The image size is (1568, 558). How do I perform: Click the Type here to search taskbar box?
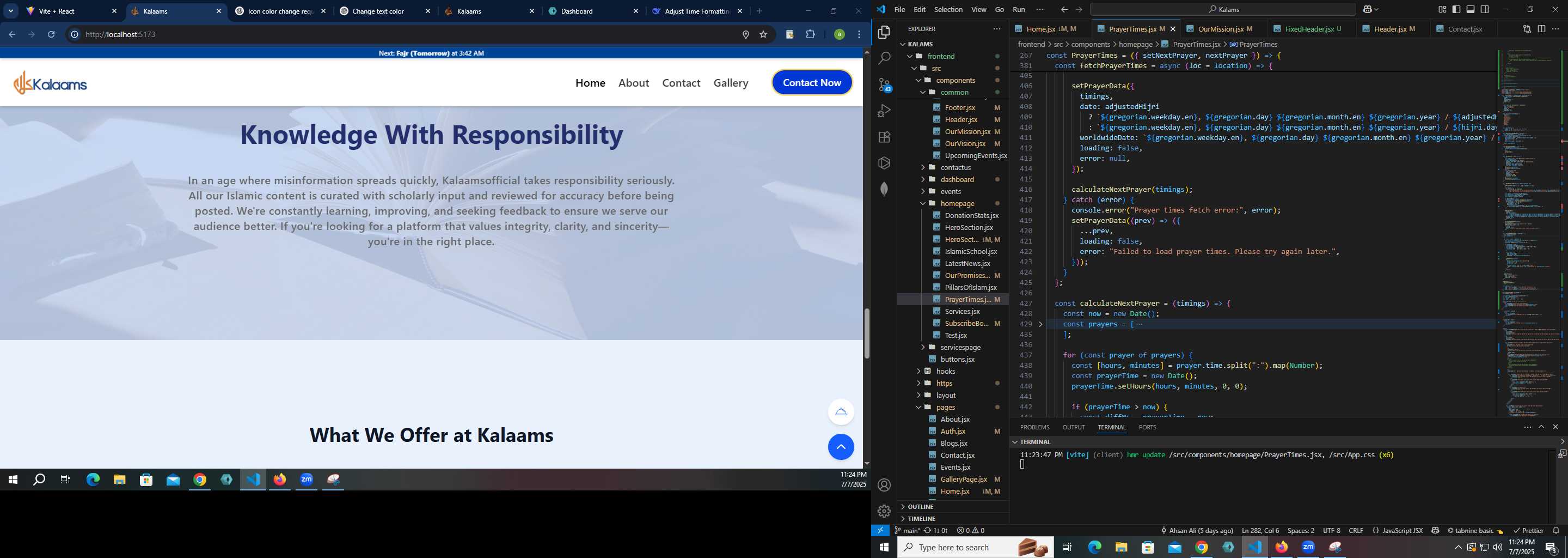click(x=975, y=548)
